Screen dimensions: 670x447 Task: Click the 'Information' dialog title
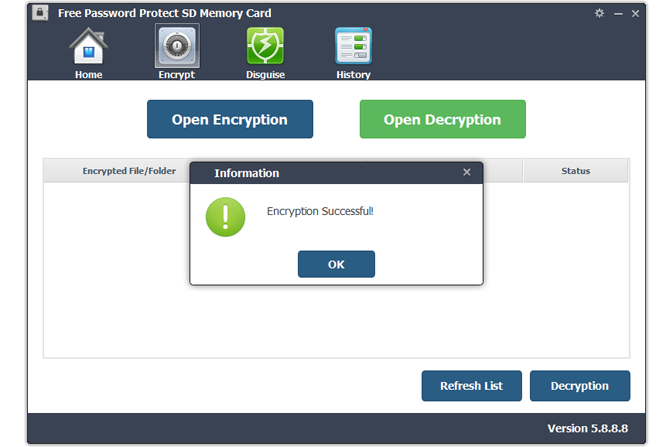(x=247, y=173)
